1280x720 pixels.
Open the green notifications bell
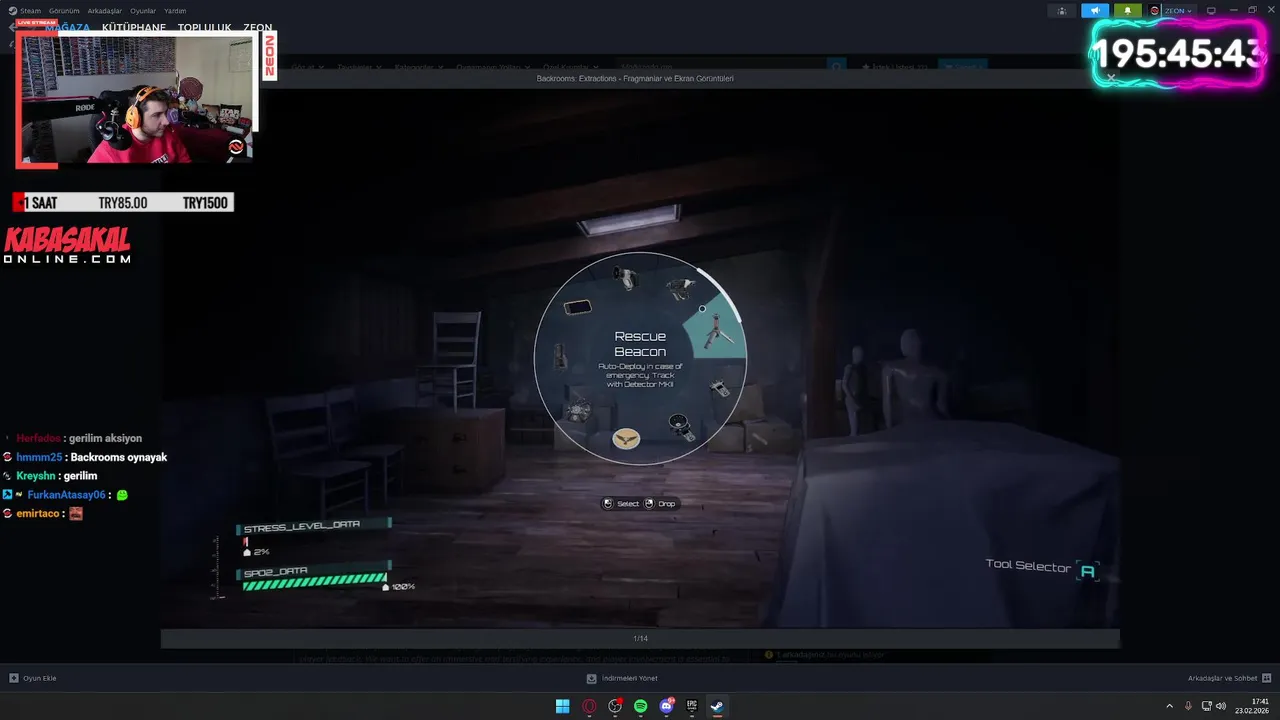1128,10
